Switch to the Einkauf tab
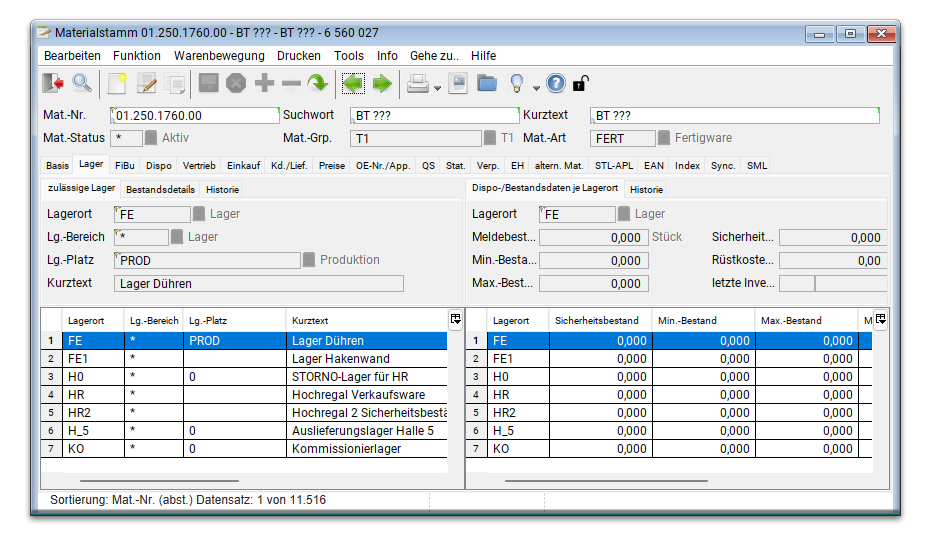931x552 pixels. [243, 166]
